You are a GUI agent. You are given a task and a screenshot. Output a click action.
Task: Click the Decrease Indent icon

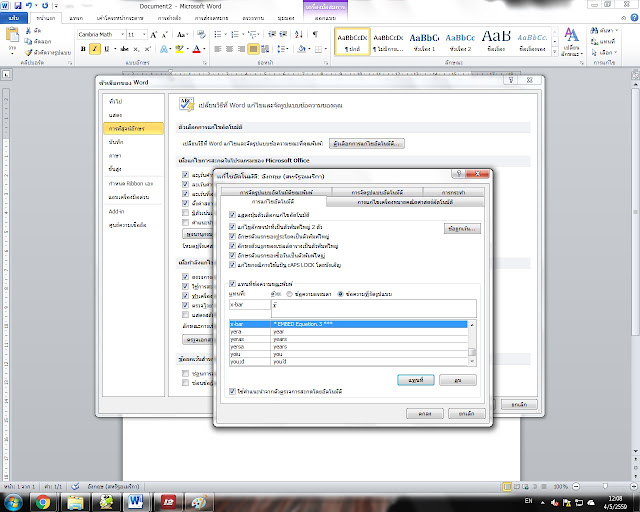coord(272,35)
